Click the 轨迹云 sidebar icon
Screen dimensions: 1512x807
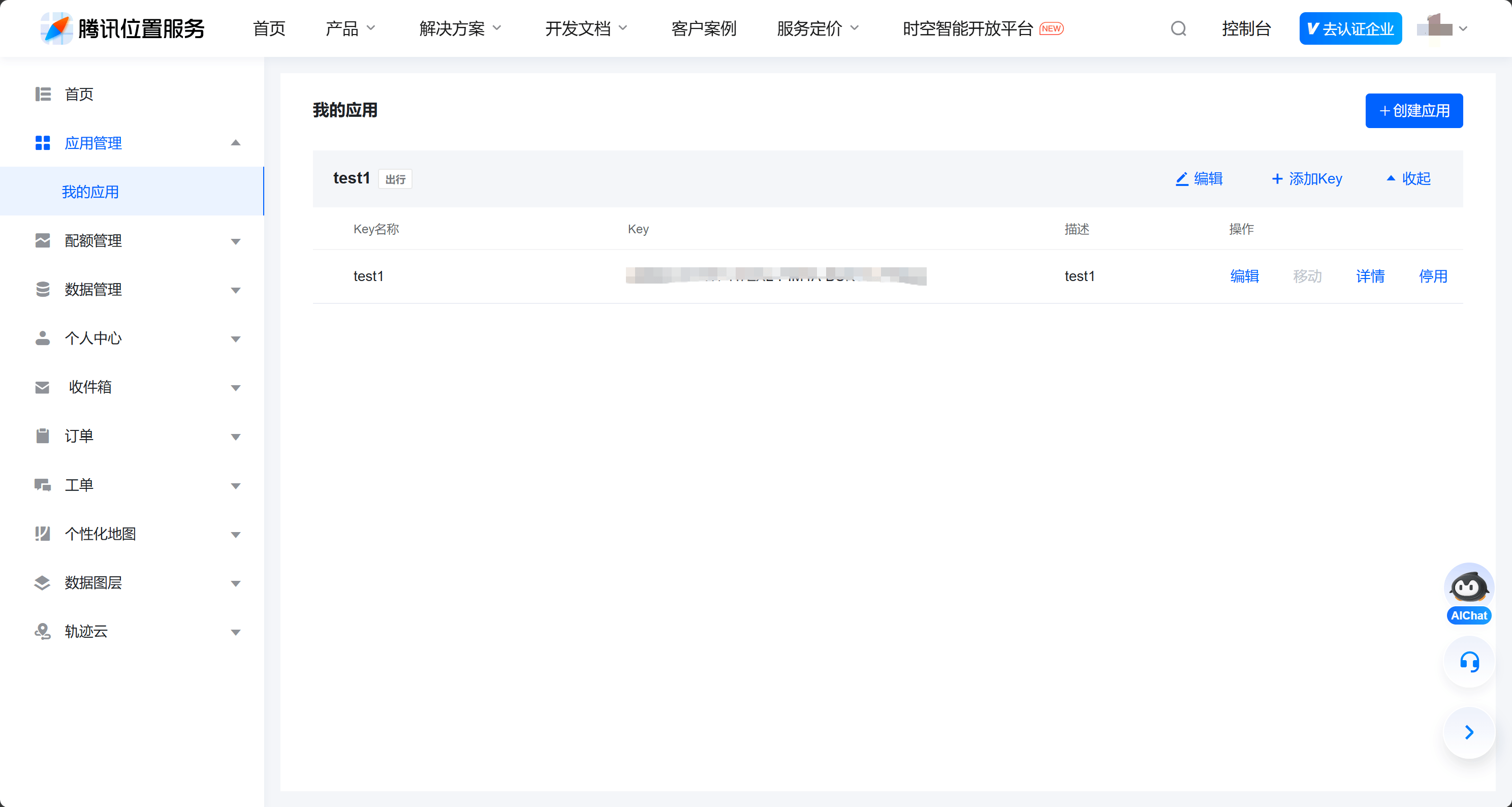pyautogui.click(x=42, y=632)
